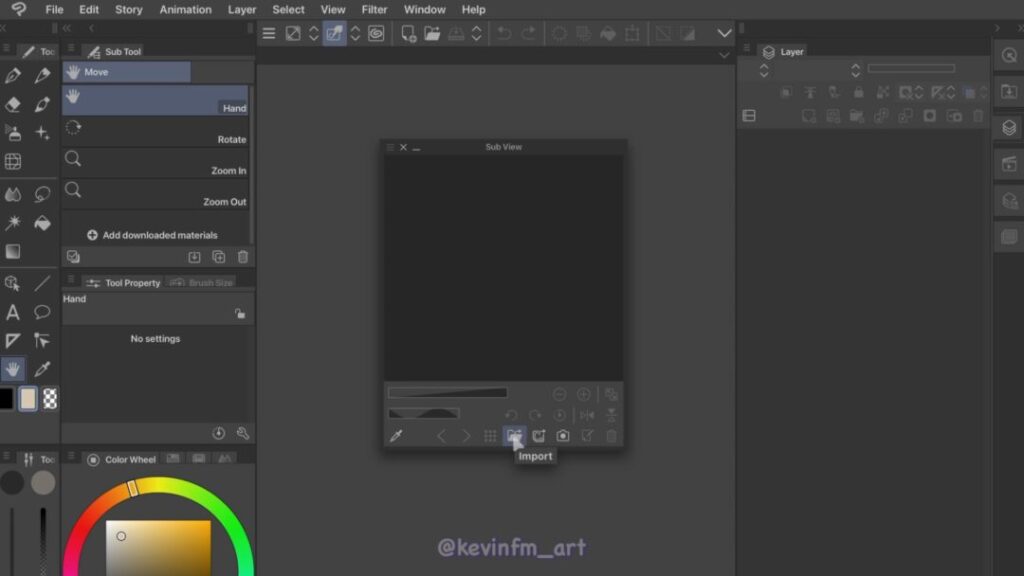The height and width of the screenshot is (576, 1024).
Task: Click the camera icon in Sub View
Action: [563, 436]
